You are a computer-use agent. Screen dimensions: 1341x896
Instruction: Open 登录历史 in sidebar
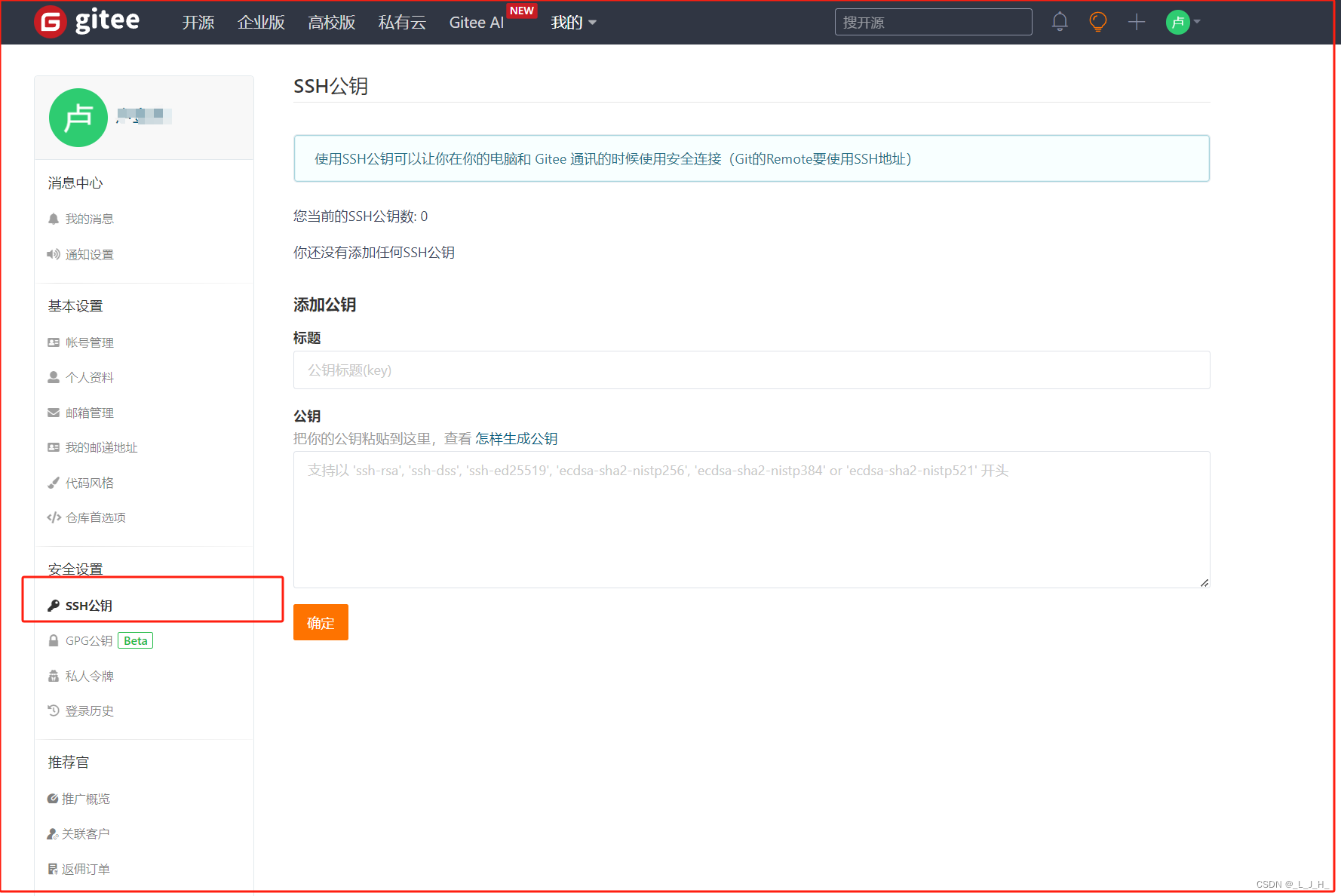[x=89, y=710]
